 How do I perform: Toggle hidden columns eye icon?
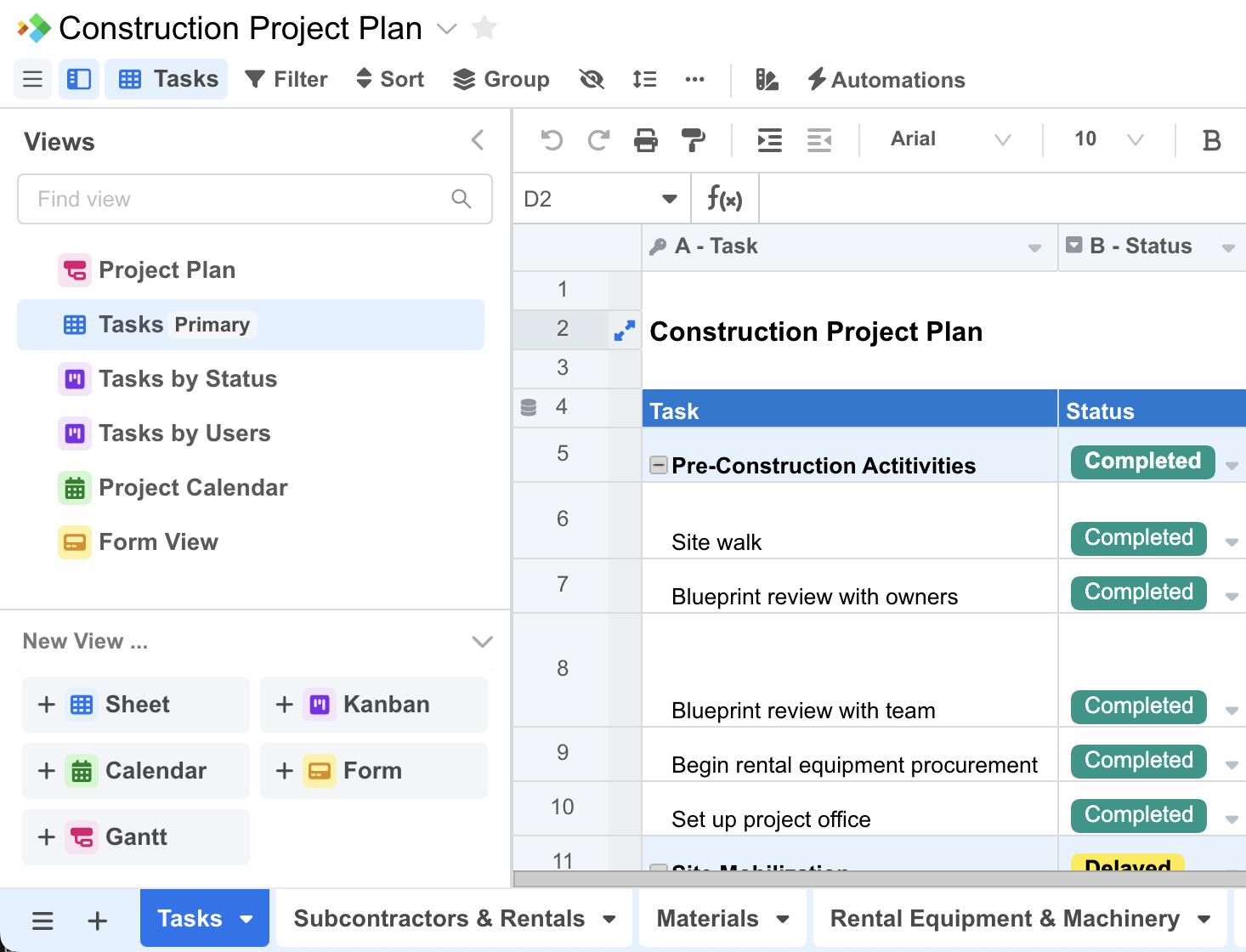tap(592, 79)
